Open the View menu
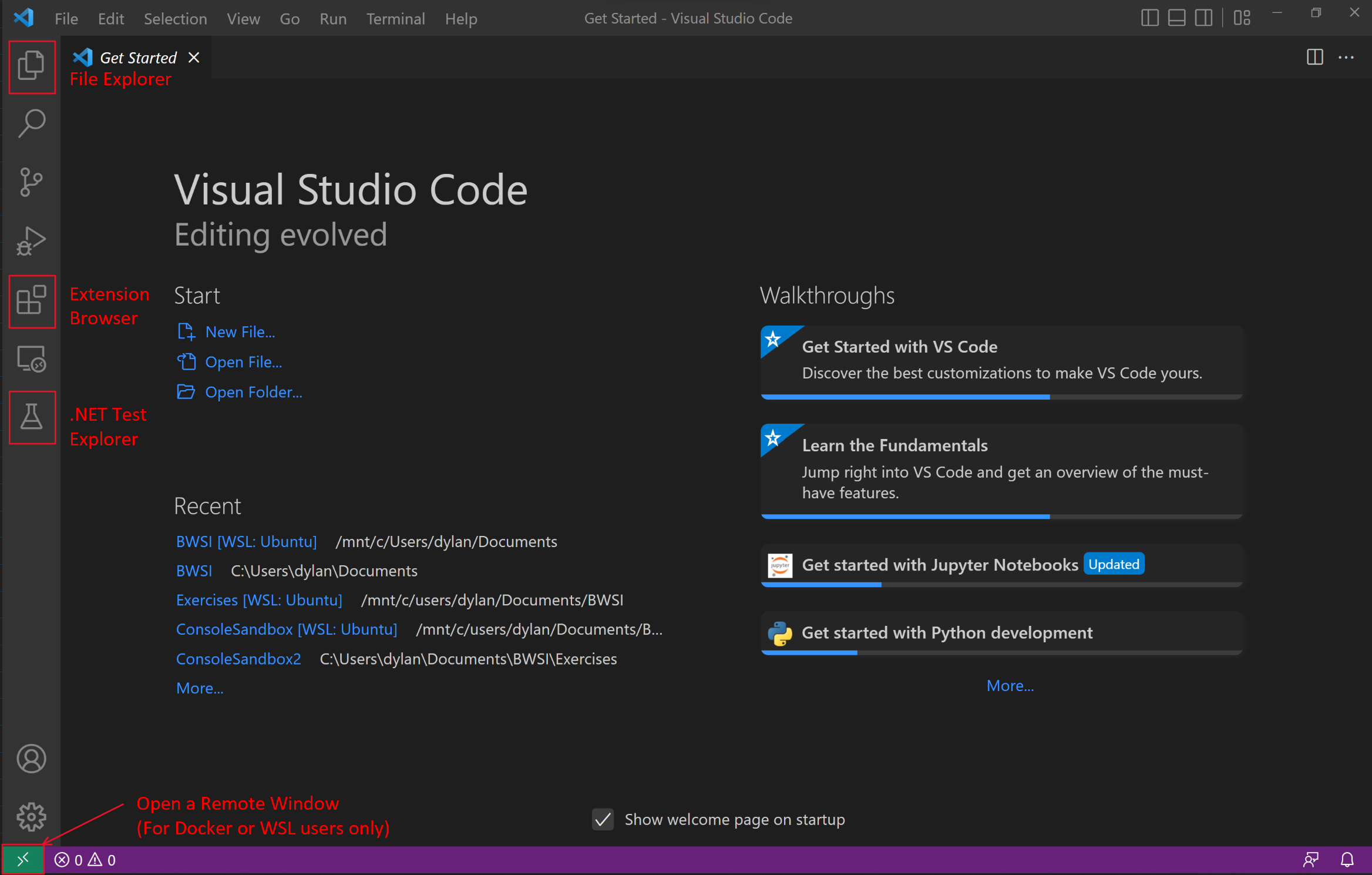The width and height of the screenshot is (1372, 875). pos(243,19)
